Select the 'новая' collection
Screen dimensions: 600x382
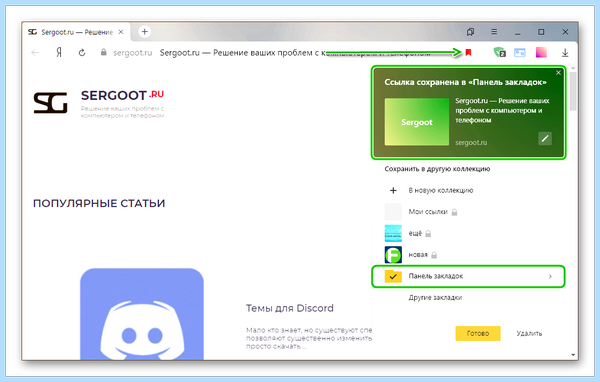[418, 255]
